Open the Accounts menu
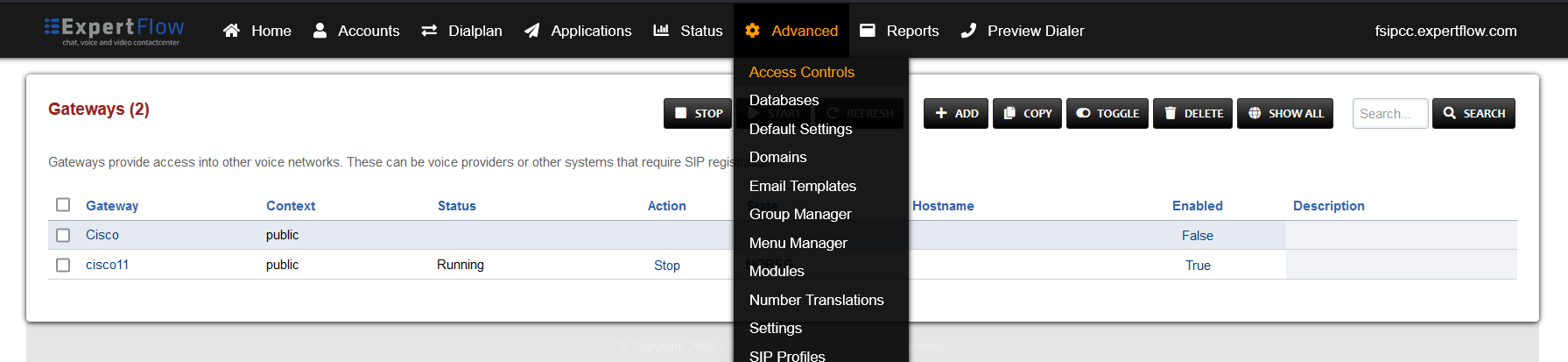The width and height of the screenshot is (1568, 362). click(356, 31)
